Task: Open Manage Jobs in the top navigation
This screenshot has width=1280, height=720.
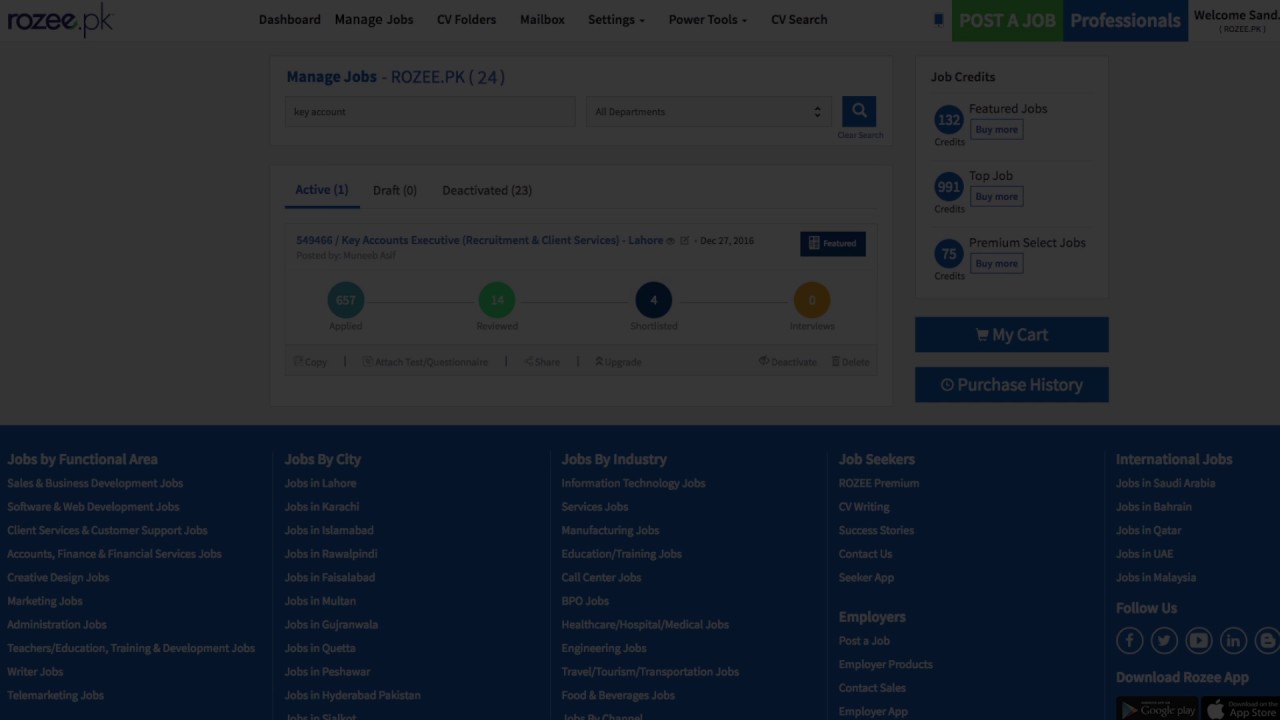Action: (374, 20)
